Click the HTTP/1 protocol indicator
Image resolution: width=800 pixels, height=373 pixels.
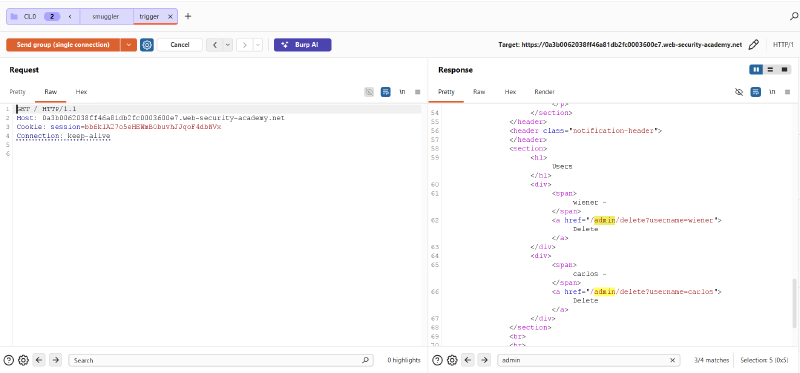pos(783,45)
